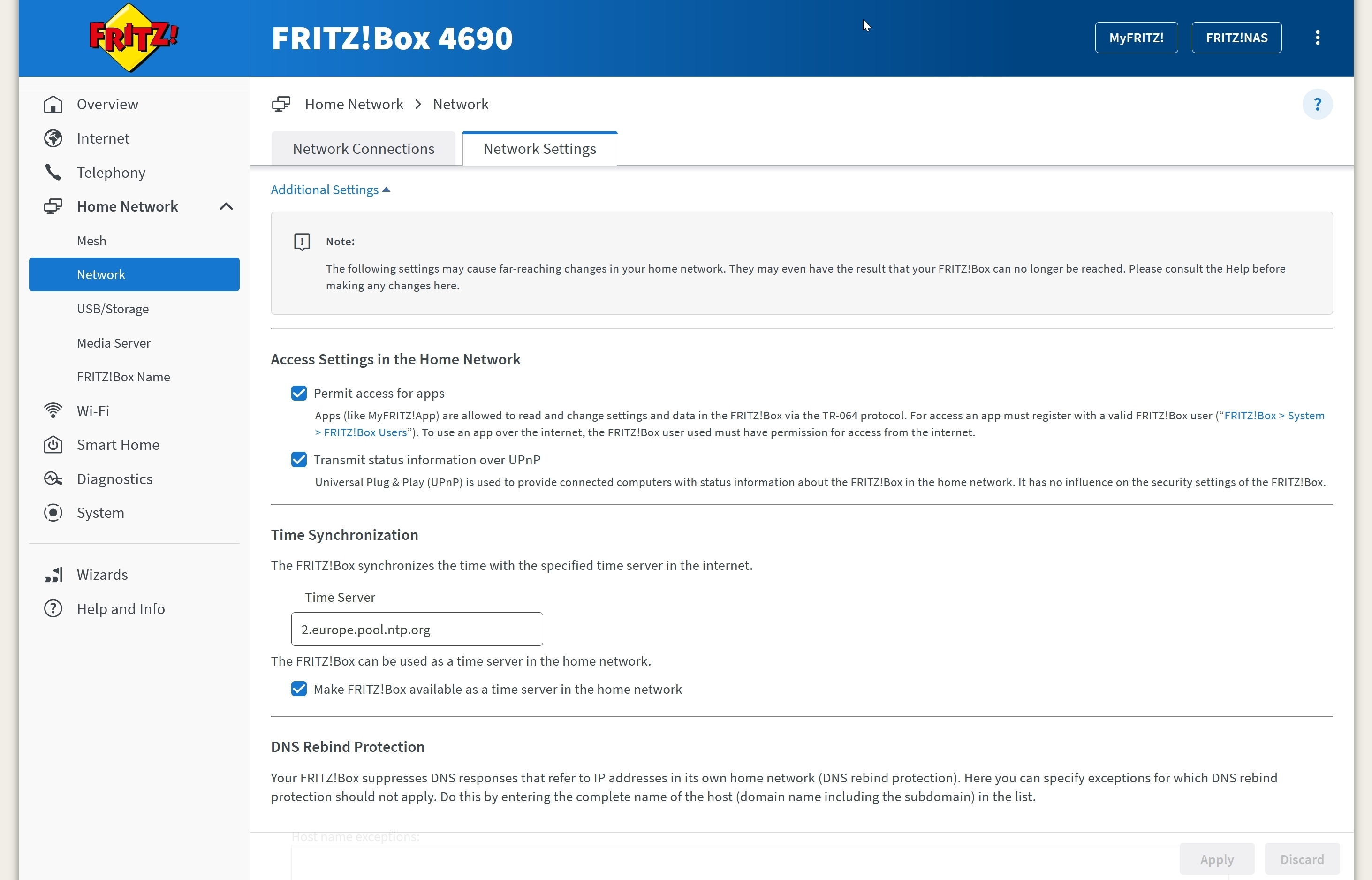Image resolution: width=1372 pixels, height=880 pixels.
Task: Select Network in the sidebar submenu
Action: click(134, 275)
